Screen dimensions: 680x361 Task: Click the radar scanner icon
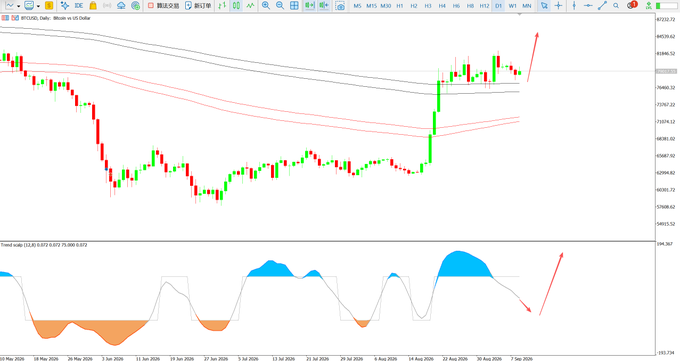[135, 6]
